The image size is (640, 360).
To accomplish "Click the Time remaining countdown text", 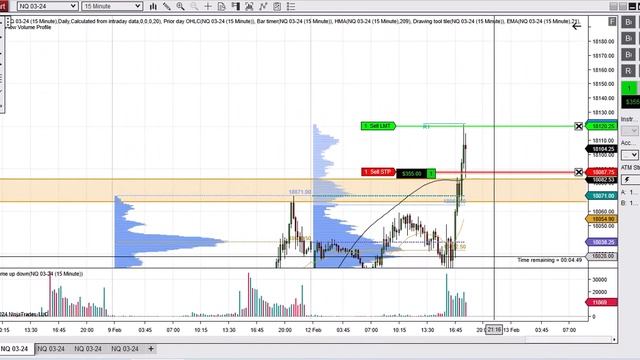I will pyautogui.click(x=549, y=260).
